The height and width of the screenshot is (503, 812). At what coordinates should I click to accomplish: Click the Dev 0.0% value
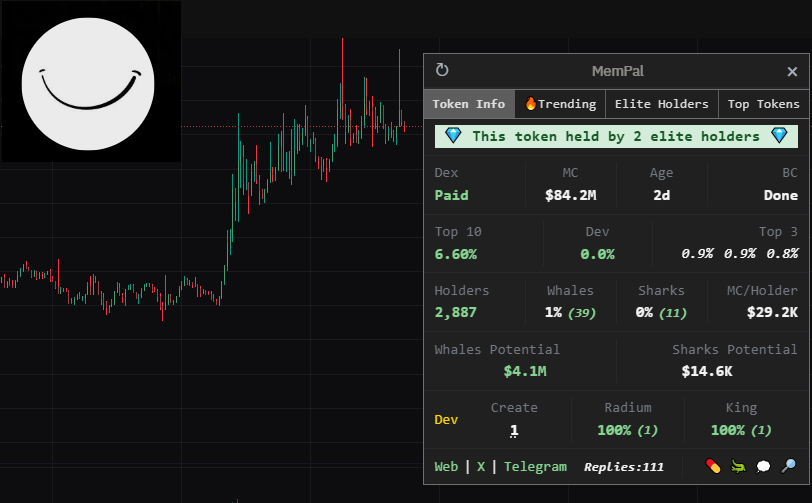[597, 254]
